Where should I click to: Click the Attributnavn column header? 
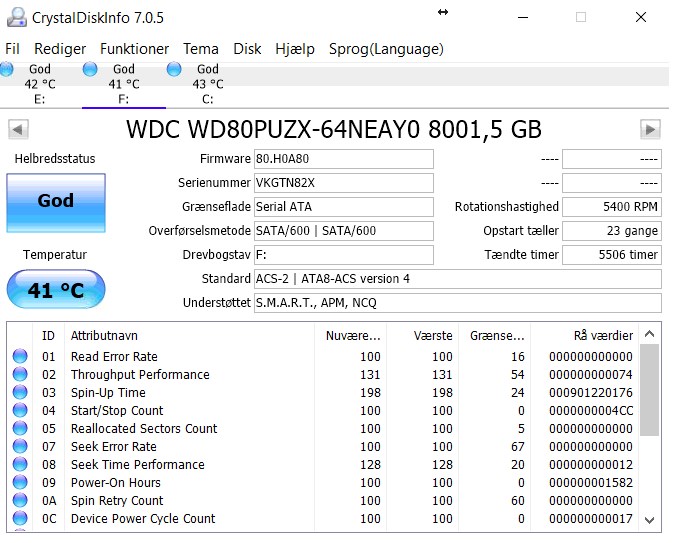click(x=189, y=336)
